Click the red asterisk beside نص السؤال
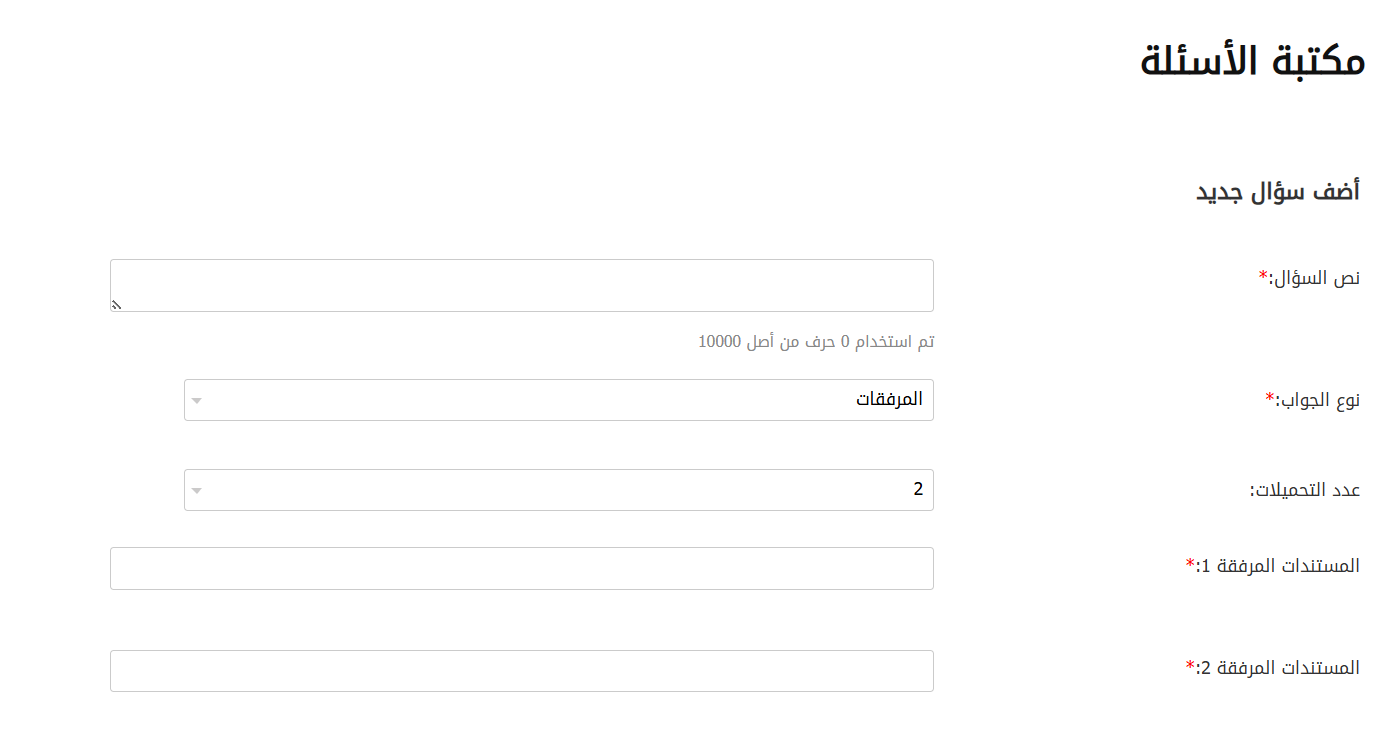This screenshot has height=730, width=1396. click(x=1263, y=275)
